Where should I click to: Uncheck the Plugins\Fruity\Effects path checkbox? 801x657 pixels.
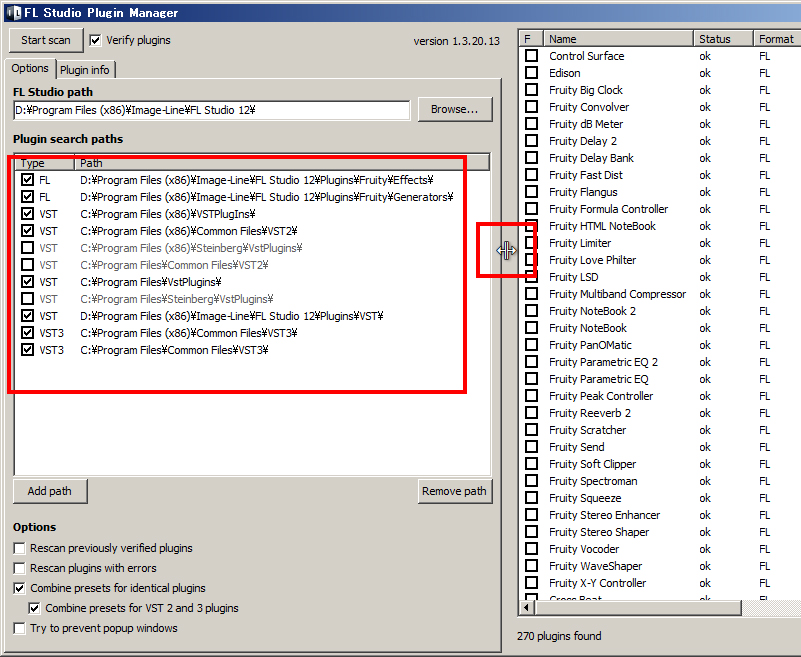pos(28,180)
